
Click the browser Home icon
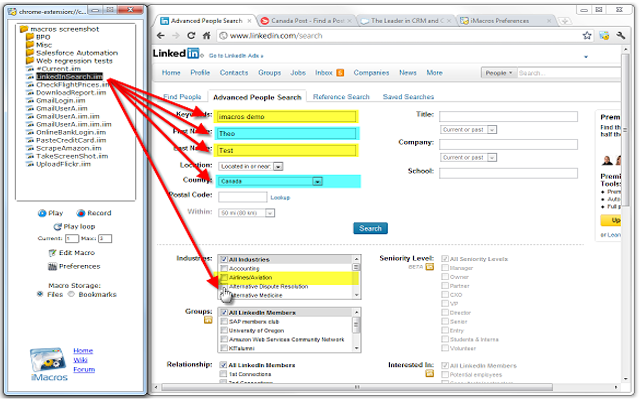pyautogui.click(x=207, y=36)
